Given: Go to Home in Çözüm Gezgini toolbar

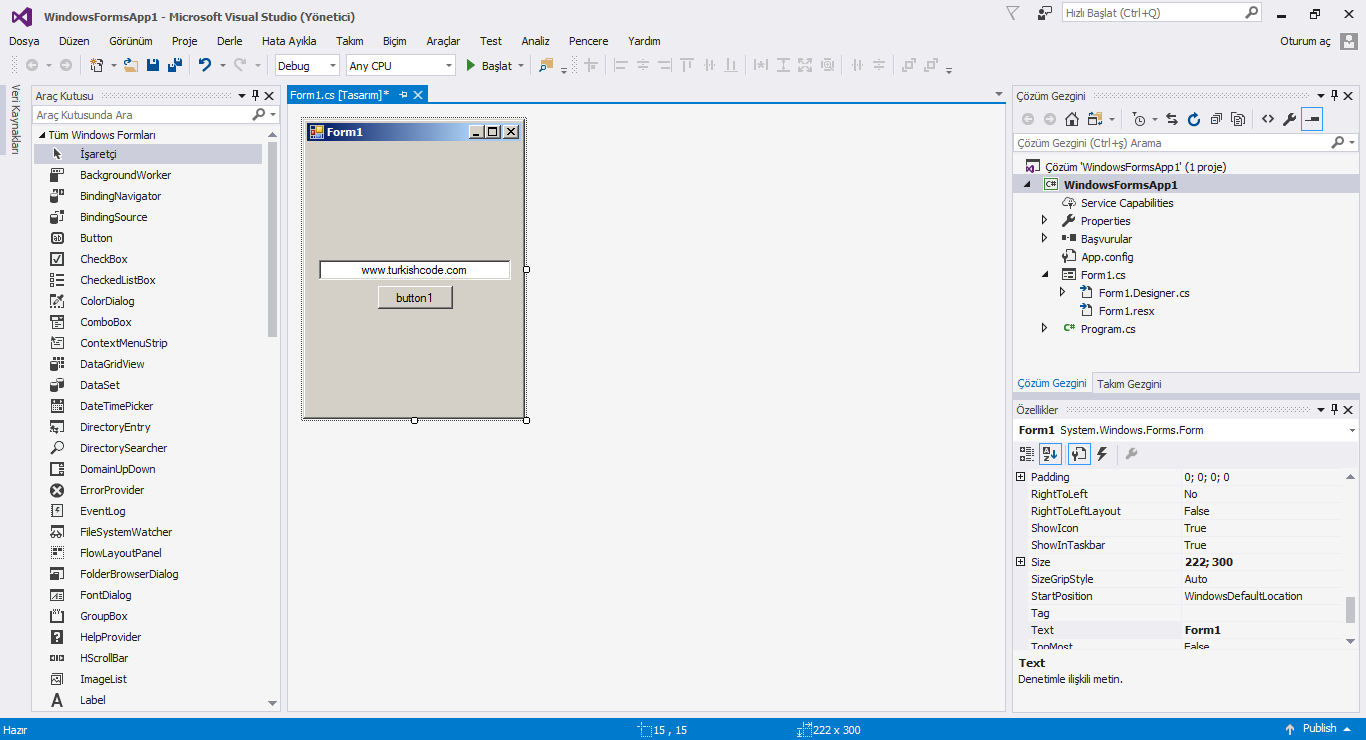Looking at the screenshot, I should point(1071,119).
